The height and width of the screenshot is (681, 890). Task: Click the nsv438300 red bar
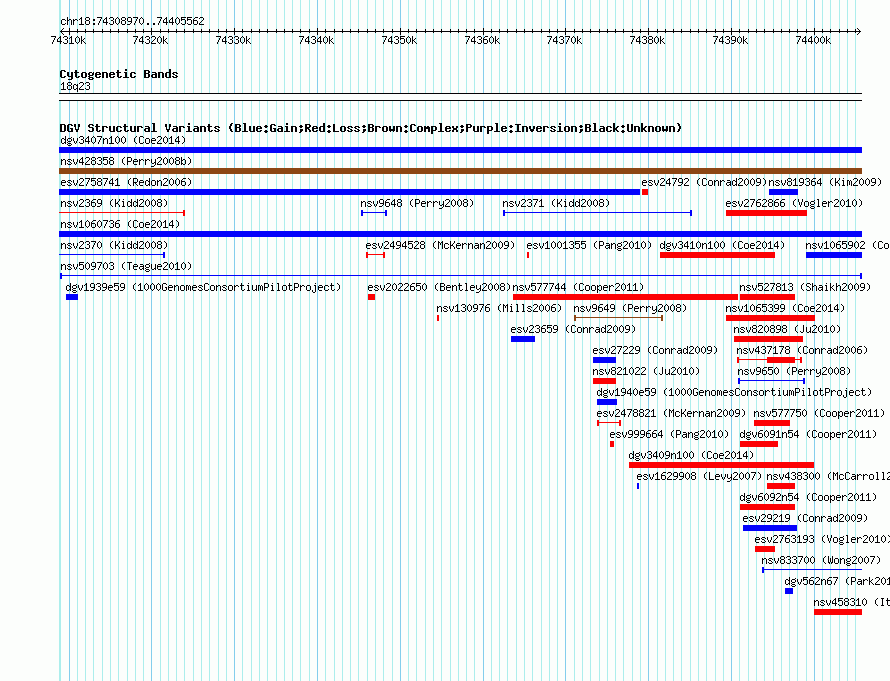tap(781, 486)
